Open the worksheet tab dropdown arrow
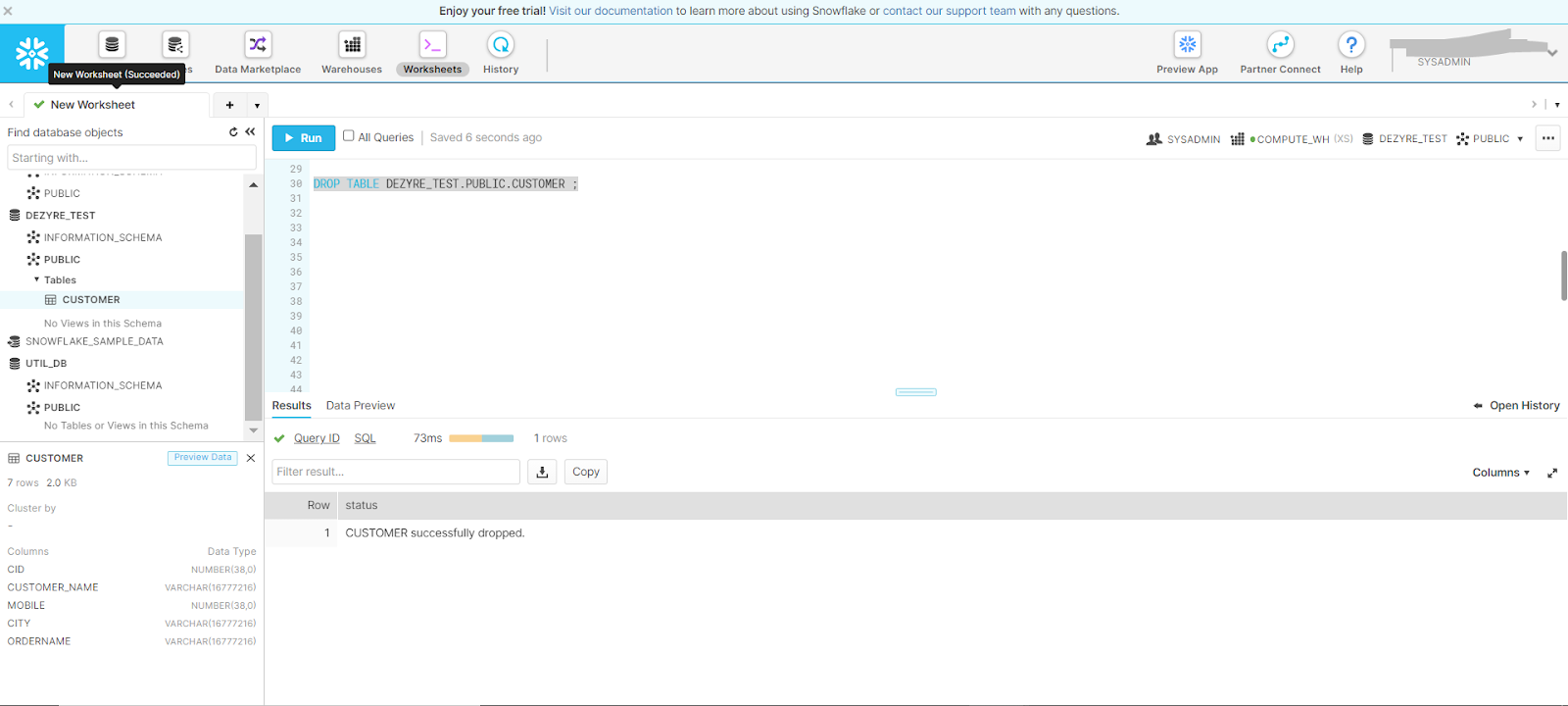The image size is (1568, 706). (x=257, y=106)
